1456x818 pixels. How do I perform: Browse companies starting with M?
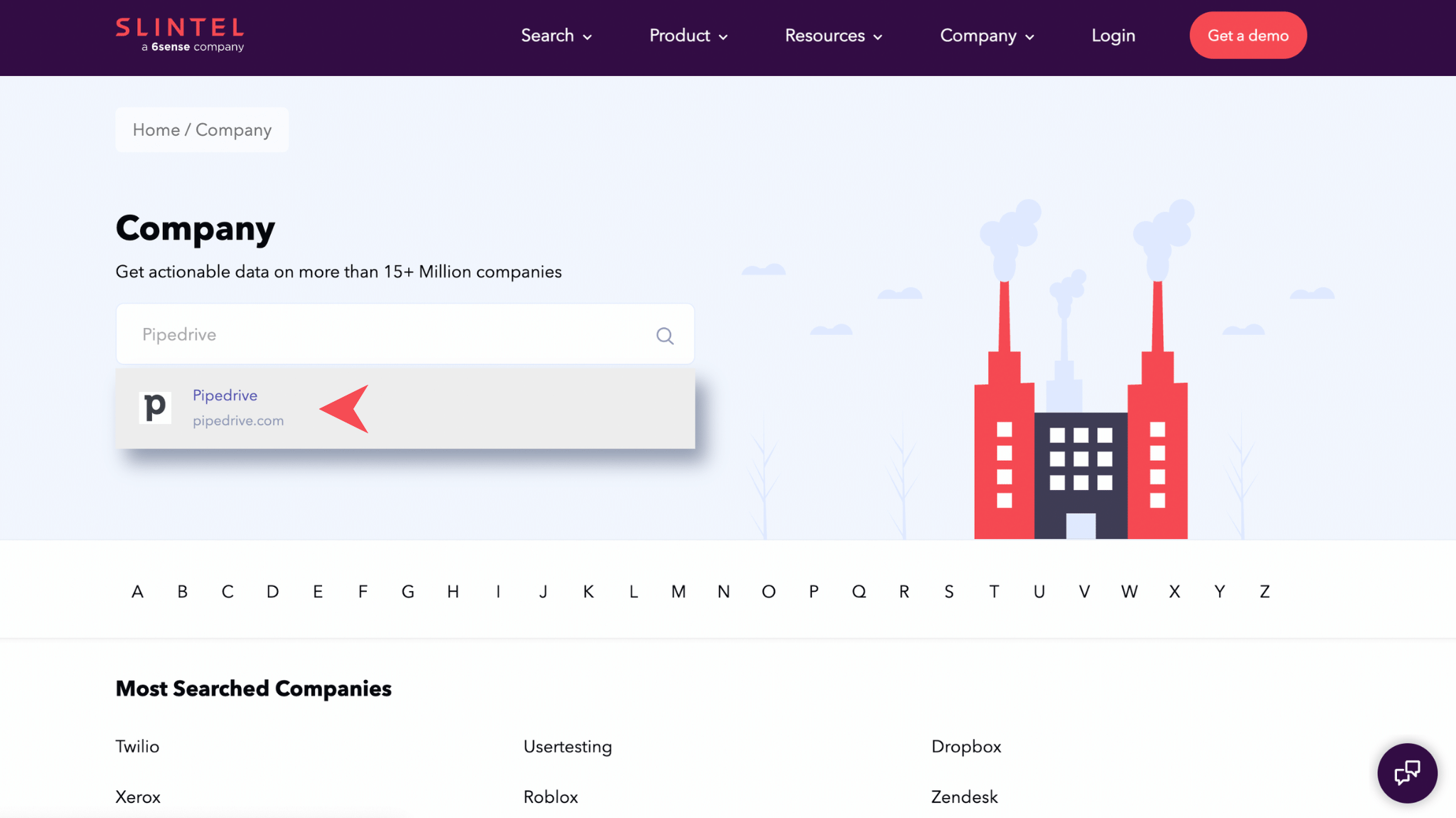pos(678,592)
